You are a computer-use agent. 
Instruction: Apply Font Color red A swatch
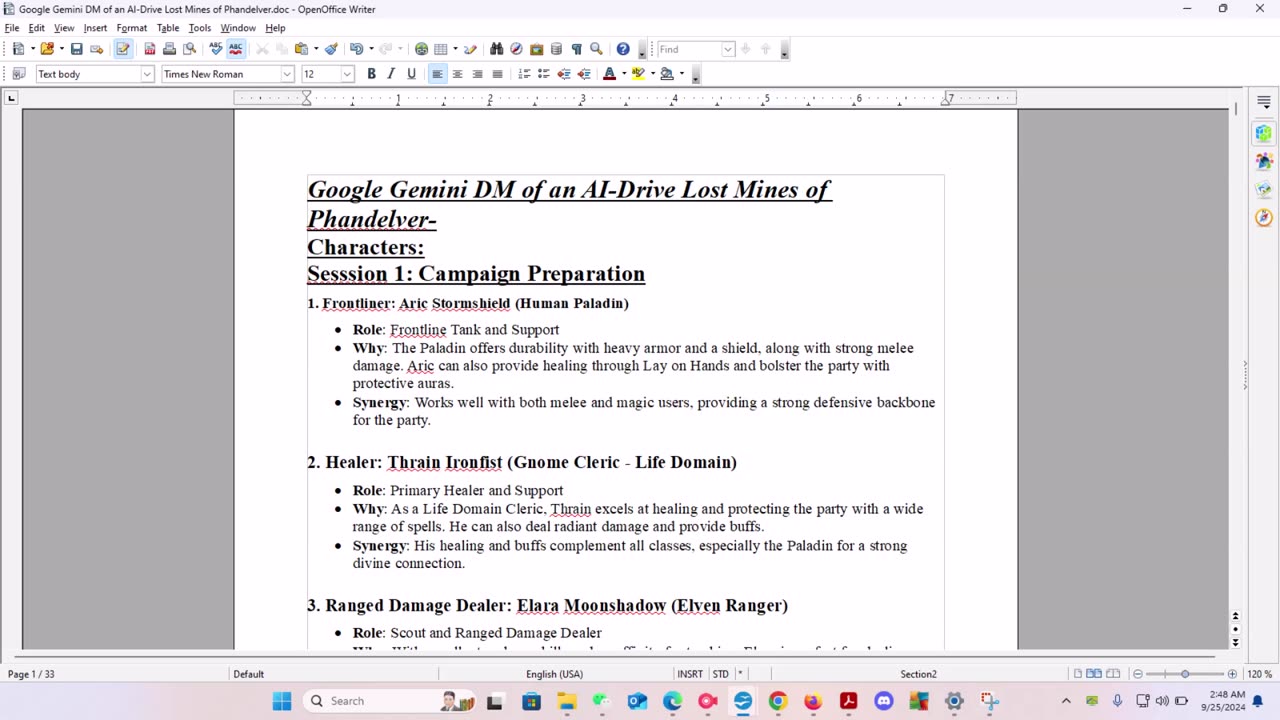[x=610, y=74]
